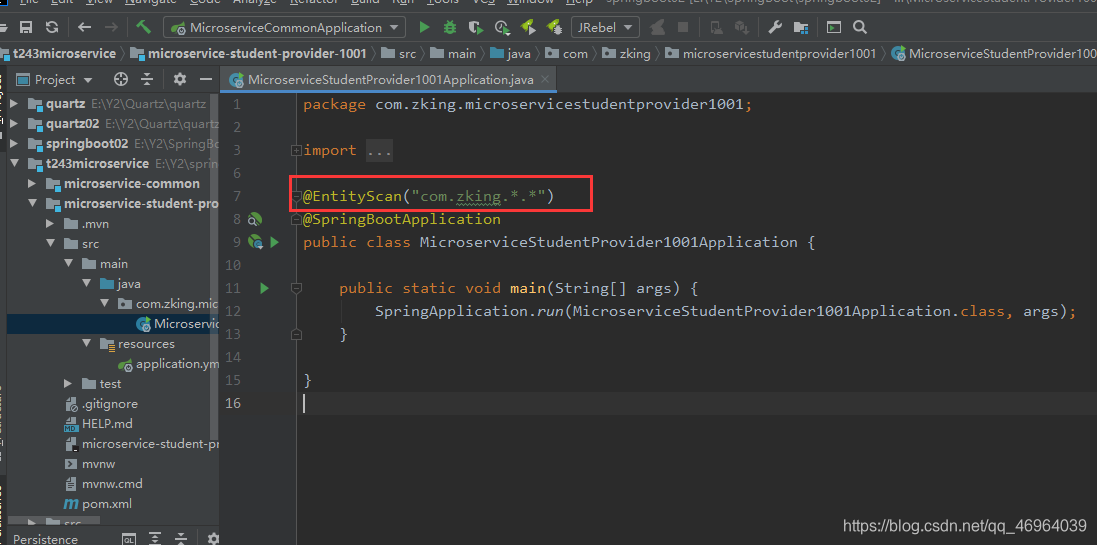Screen dimensions: 1097x545
Task: Navigate back with the left arrow
Action: [85, 28]
